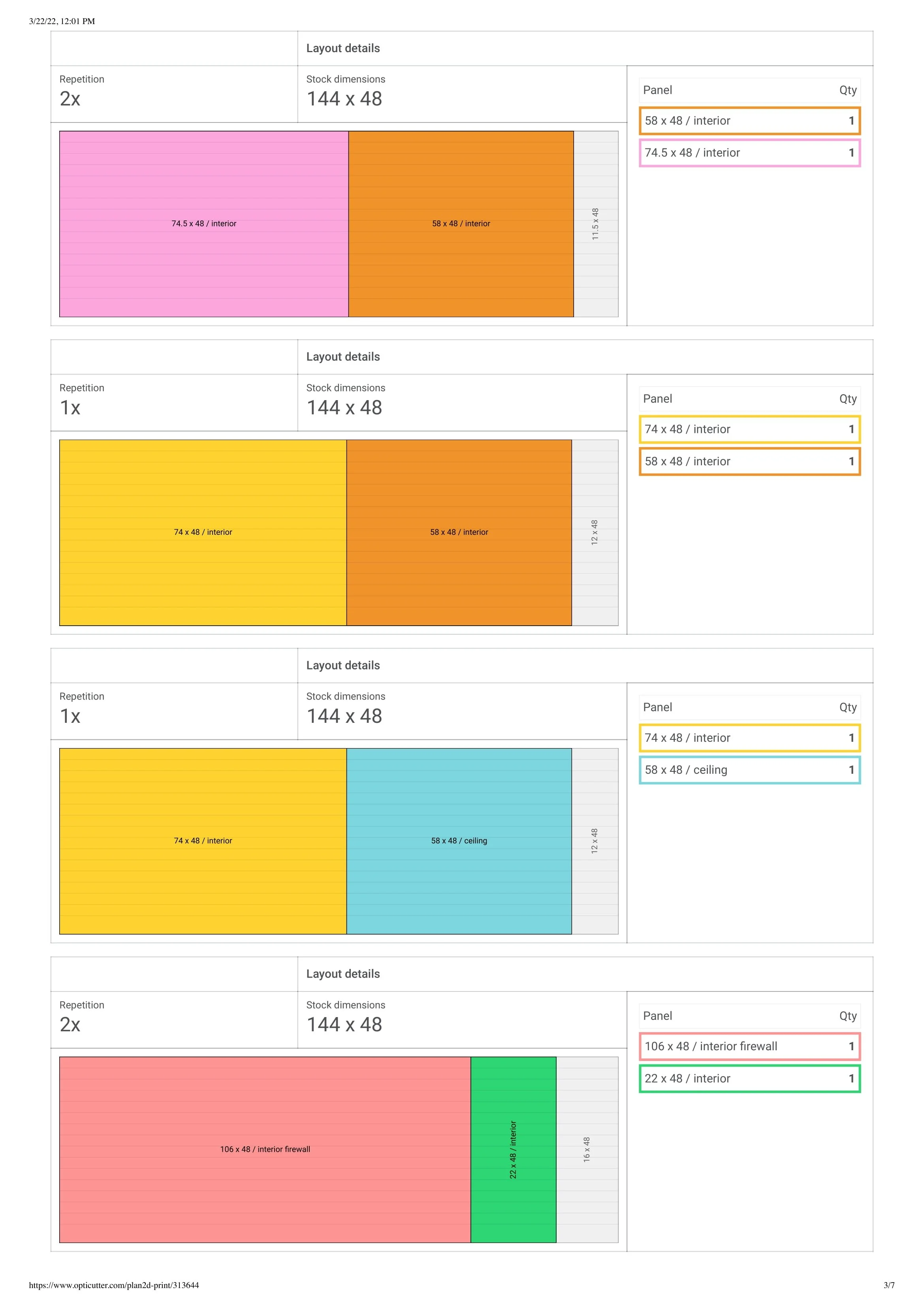
Task: Click the green 22 x 48 interior panel
Action: point(513,1149)
